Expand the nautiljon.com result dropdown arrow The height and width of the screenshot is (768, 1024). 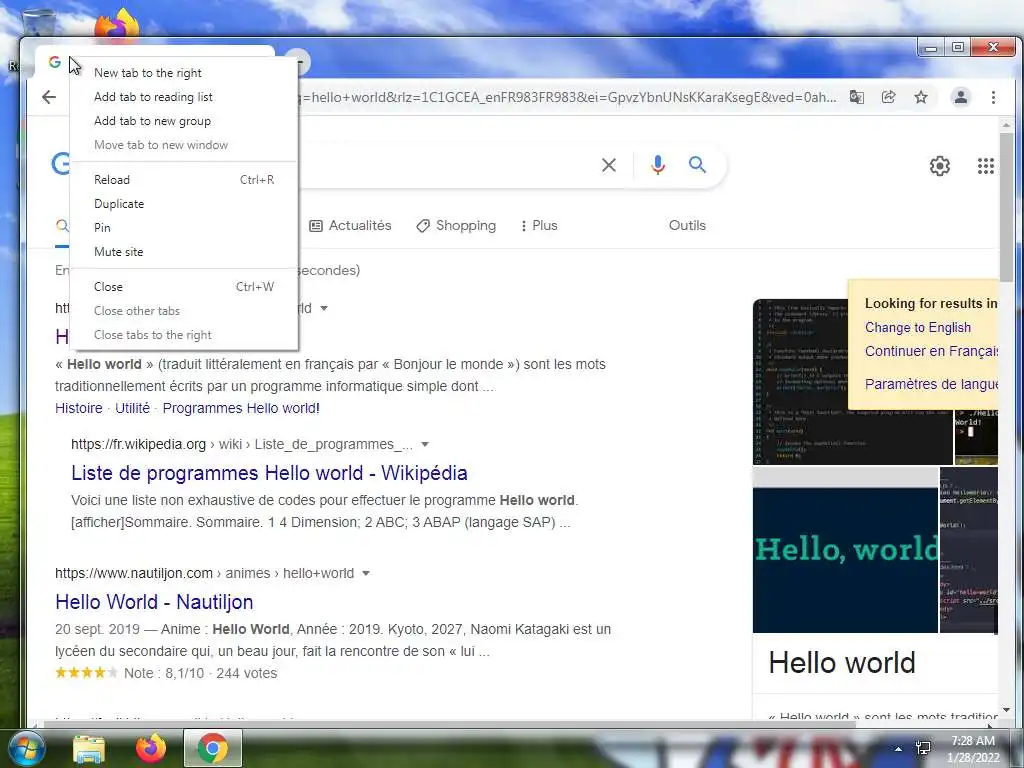[x=366, y=573]
